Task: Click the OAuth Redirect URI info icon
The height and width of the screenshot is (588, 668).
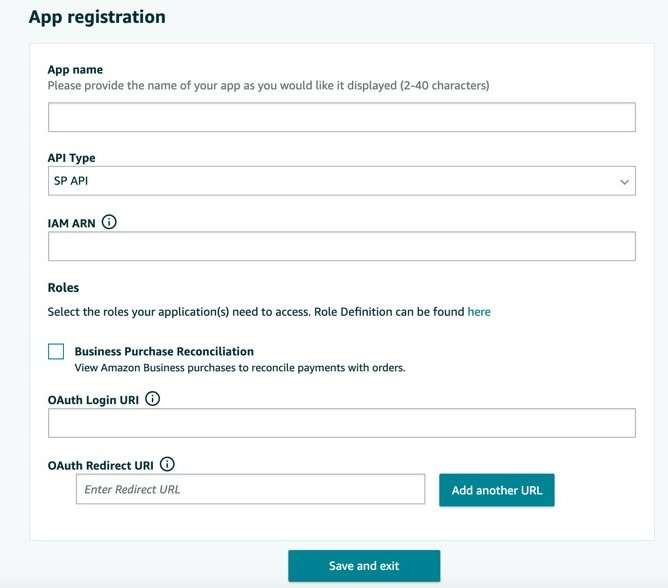Action: (x=167, y=465)
